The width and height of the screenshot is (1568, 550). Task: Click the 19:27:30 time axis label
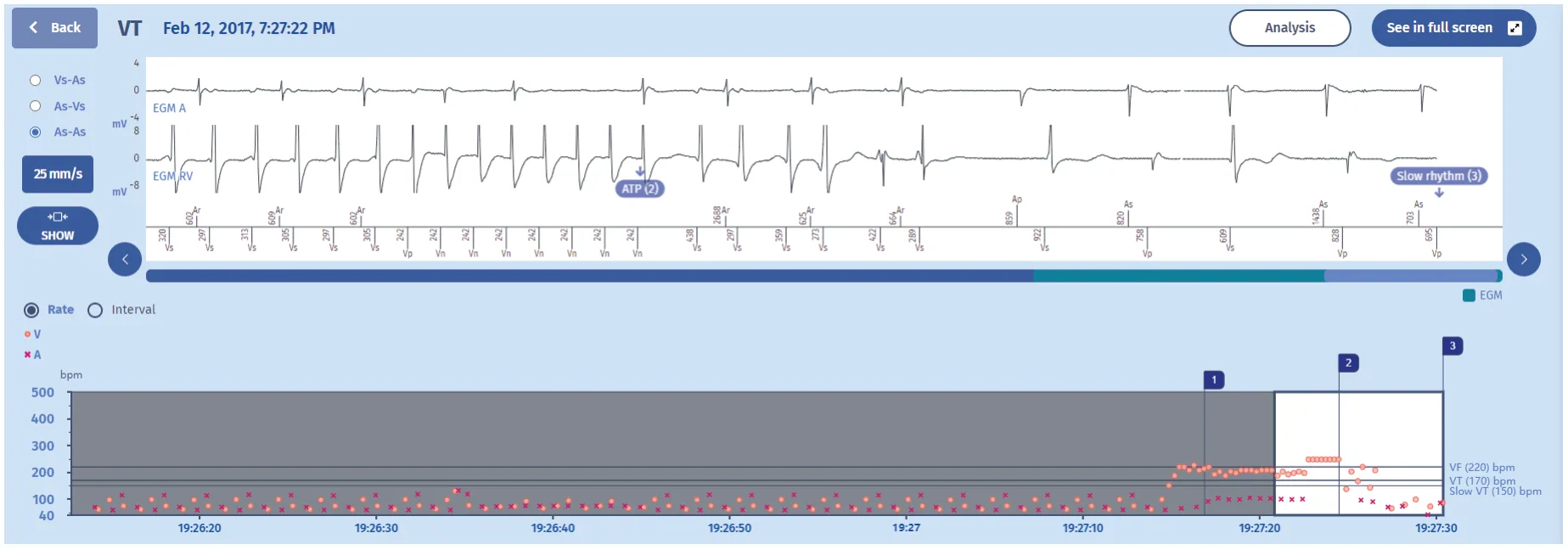(x=1436, y=528)
